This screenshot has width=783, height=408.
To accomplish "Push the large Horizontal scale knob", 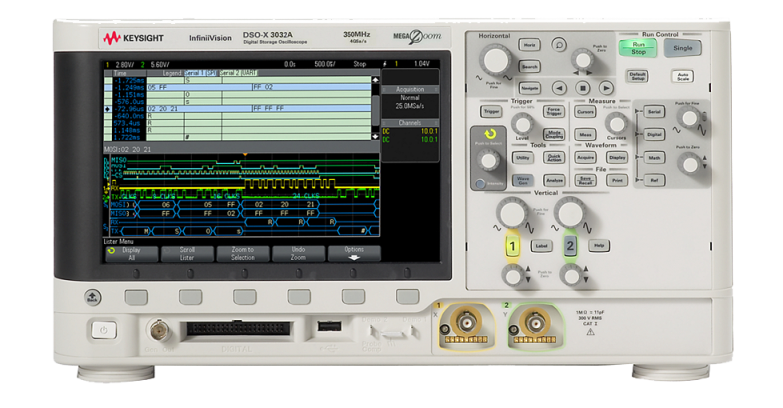I will tap(495, 60).
